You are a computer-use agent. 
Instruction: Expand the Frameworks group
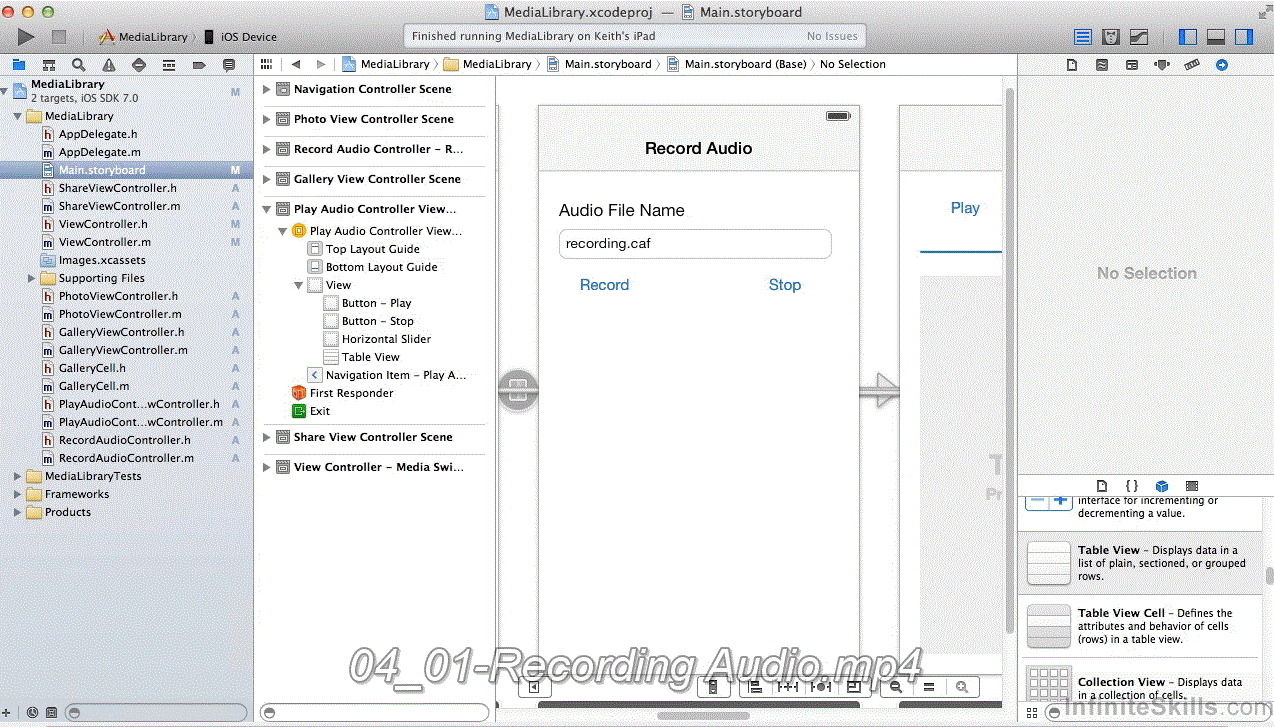pos(18,494)
